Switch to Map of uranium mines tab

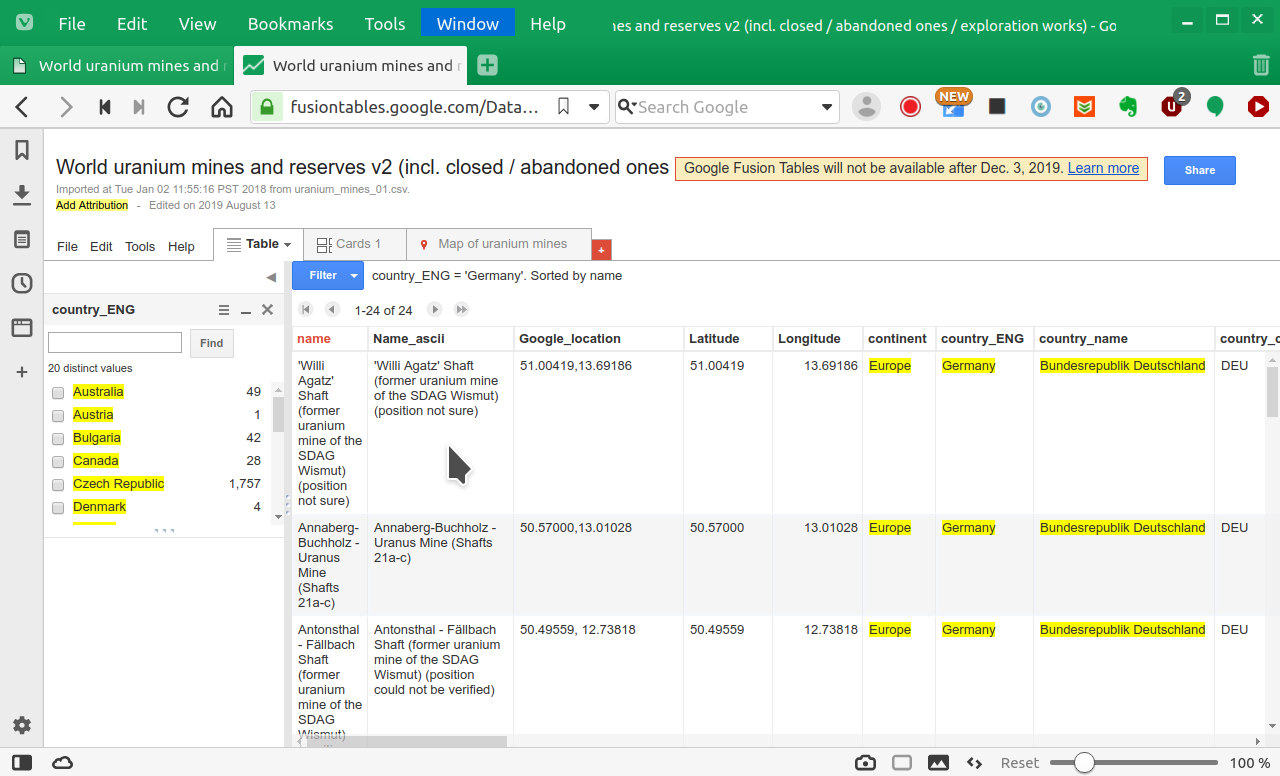coord(499,244)
